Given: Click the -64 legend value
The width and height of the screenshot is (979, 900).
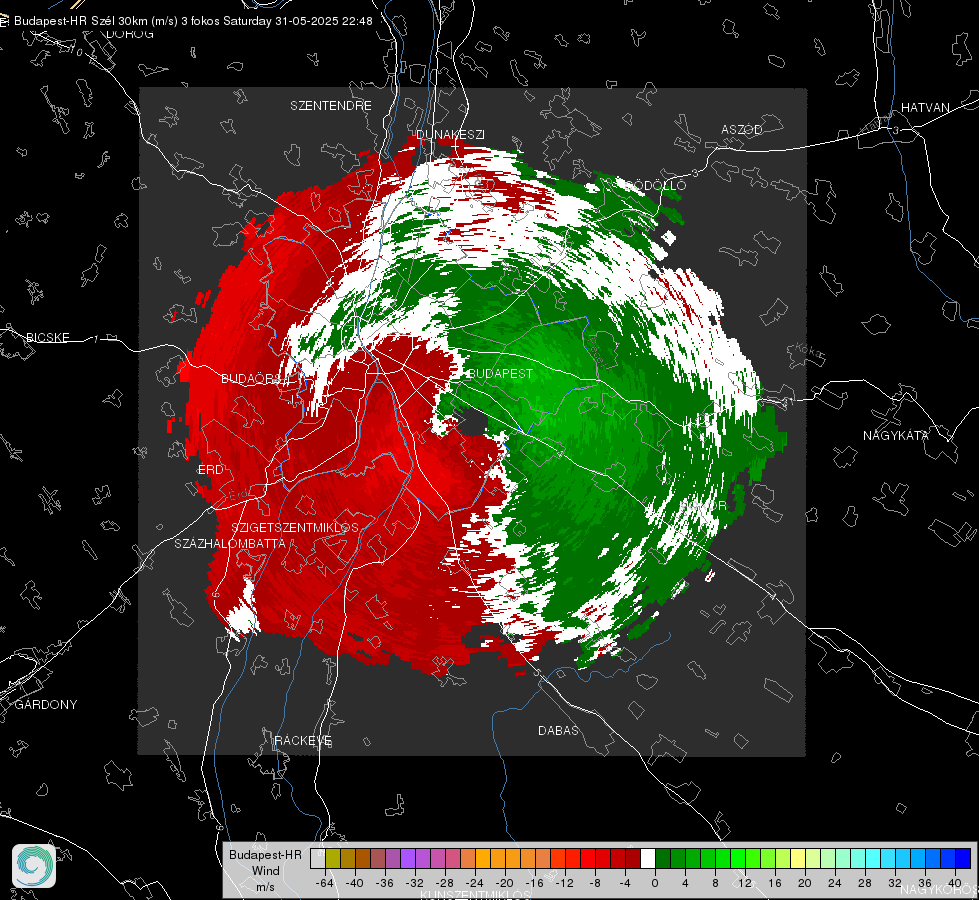Looking at the screenshot, I should (x=325, y=883).
